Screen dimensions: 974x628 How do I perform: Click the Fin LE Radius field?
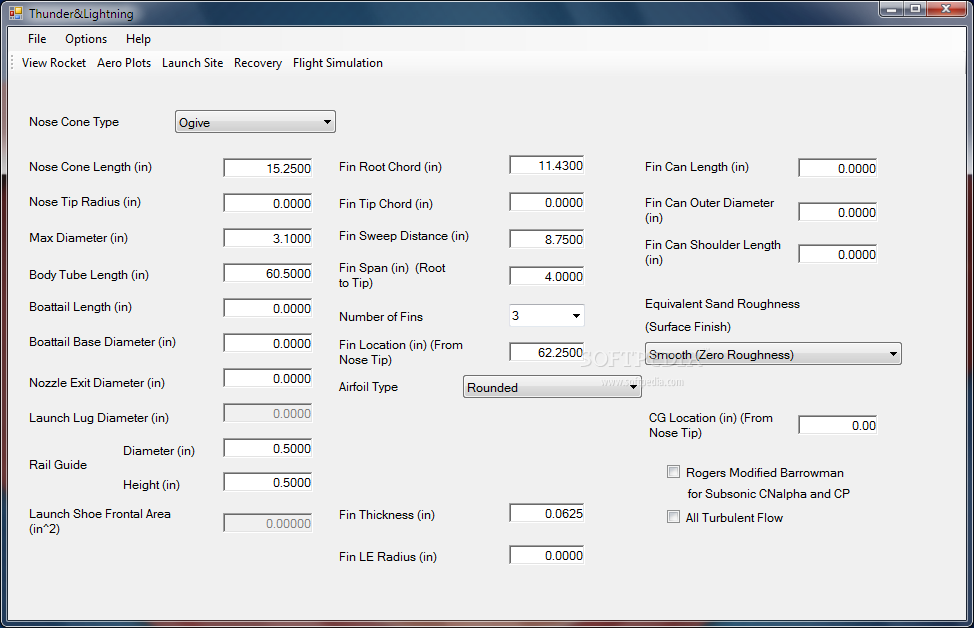[547, 555]
